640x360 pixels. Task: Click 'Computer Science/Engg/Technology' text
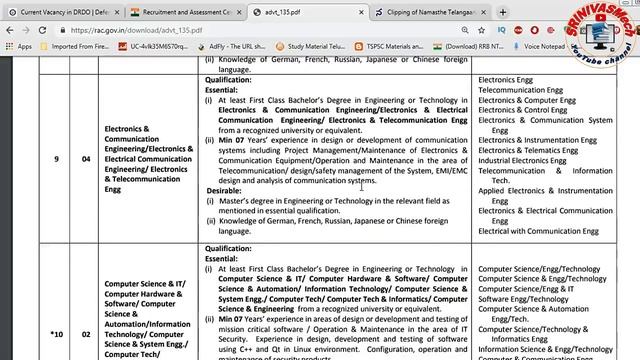pyautogui.click(x=539, y=269)
